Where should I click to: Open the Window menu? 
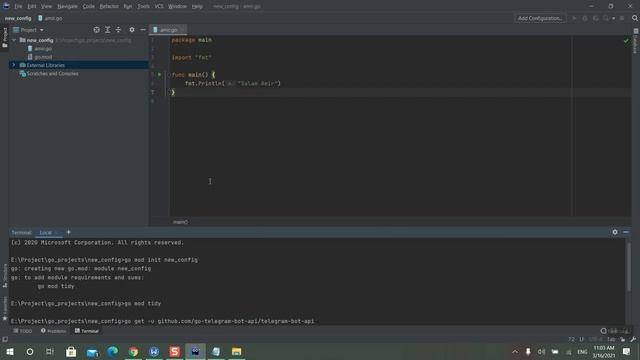click(178, 7)
